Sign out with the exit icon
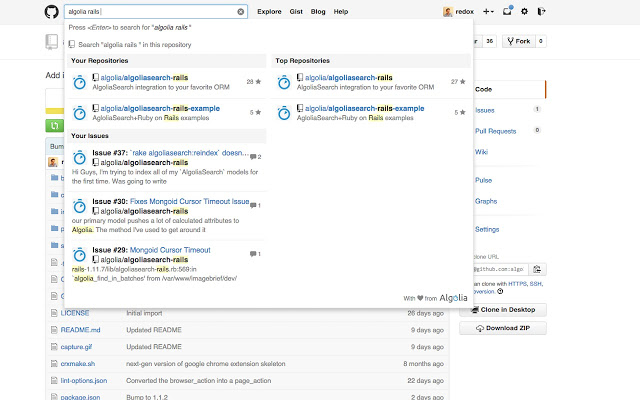Viewport: 640px width, 400px height. coord(541,11)
